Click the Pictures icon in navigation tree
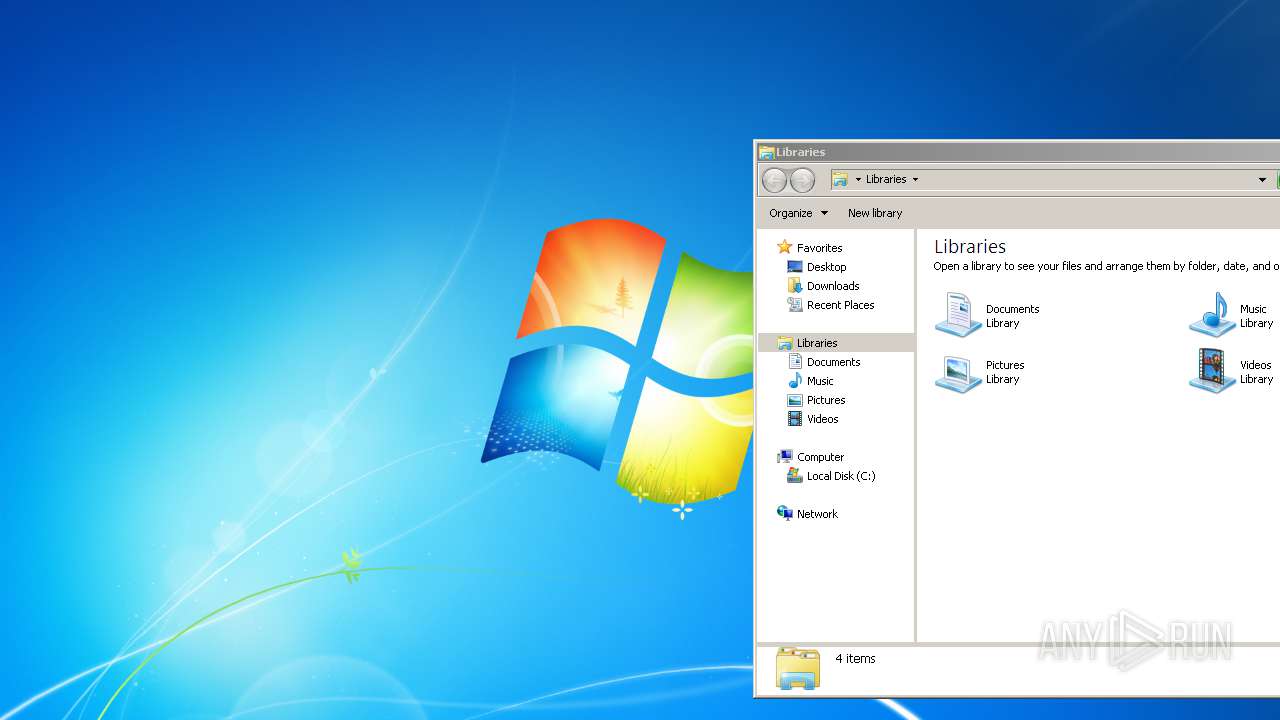 (x=795, y=400)
